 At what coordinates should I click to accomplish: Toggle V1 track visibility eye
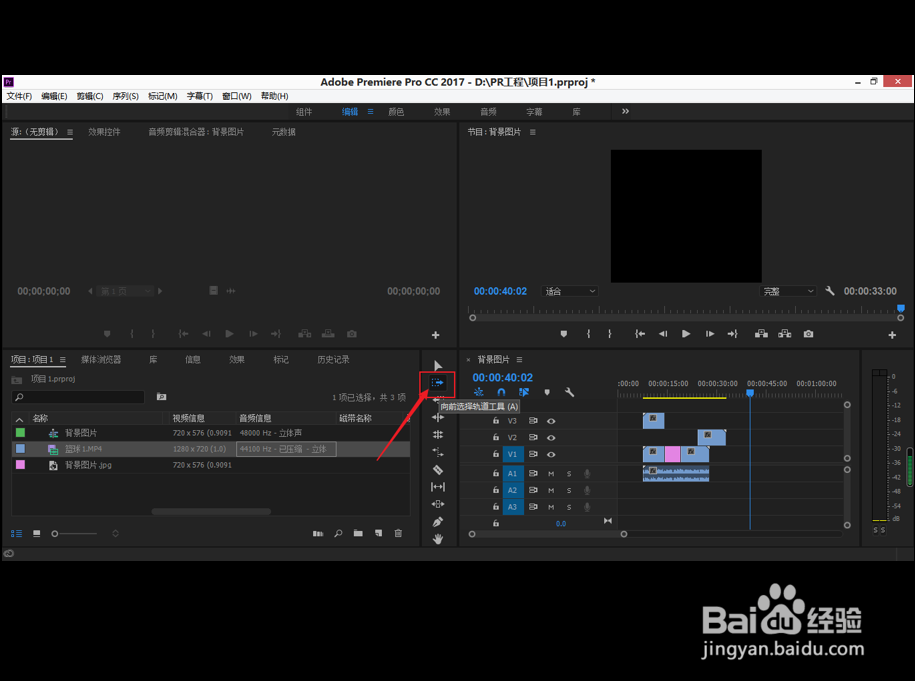coord(551,454)
